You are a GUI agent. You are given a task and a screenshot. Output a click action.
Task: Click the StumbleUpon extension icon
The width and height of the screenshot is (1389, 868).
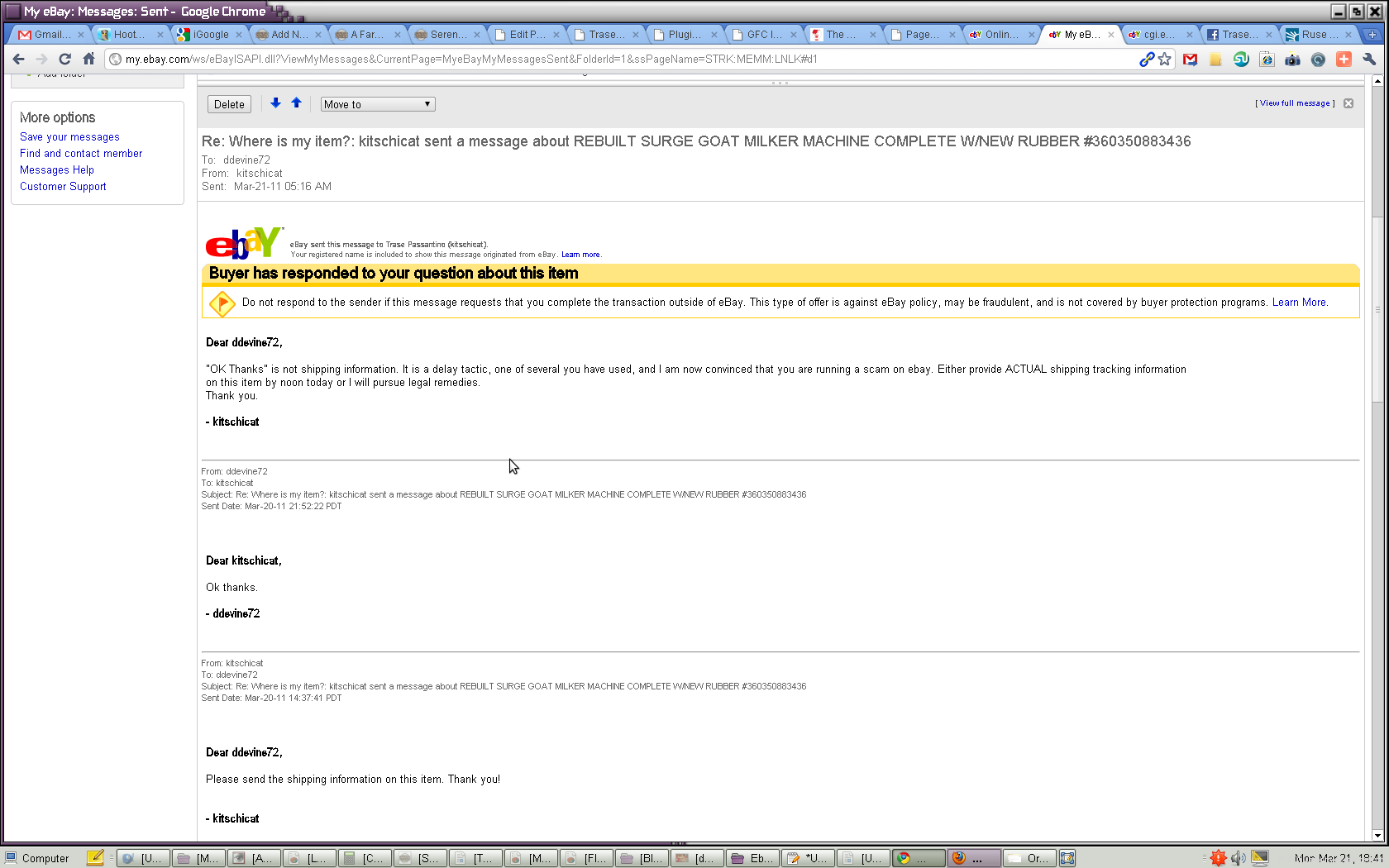(1241, 59)
